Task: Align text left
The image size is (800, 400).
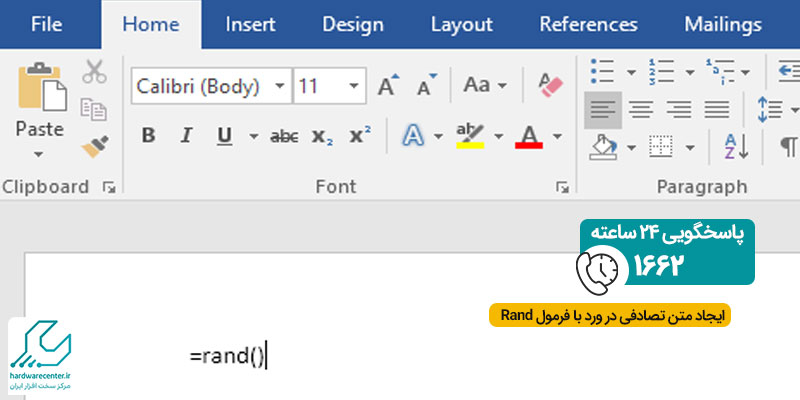Action: point(603,110)
